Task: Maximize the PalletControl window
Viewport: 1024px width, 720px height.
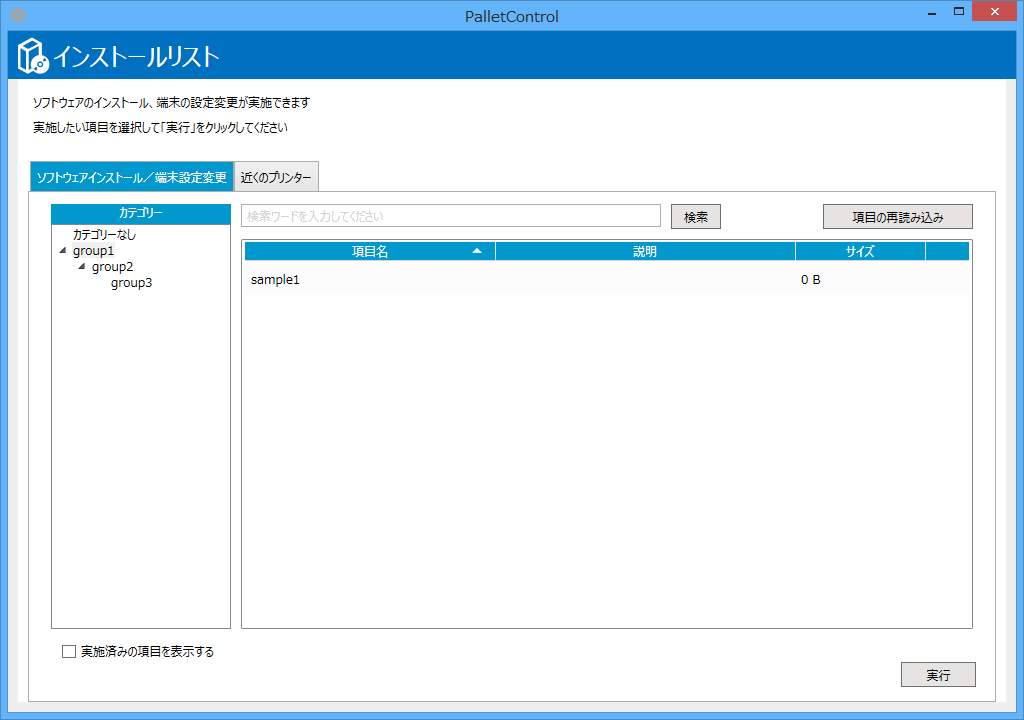Action: [959, 11]
